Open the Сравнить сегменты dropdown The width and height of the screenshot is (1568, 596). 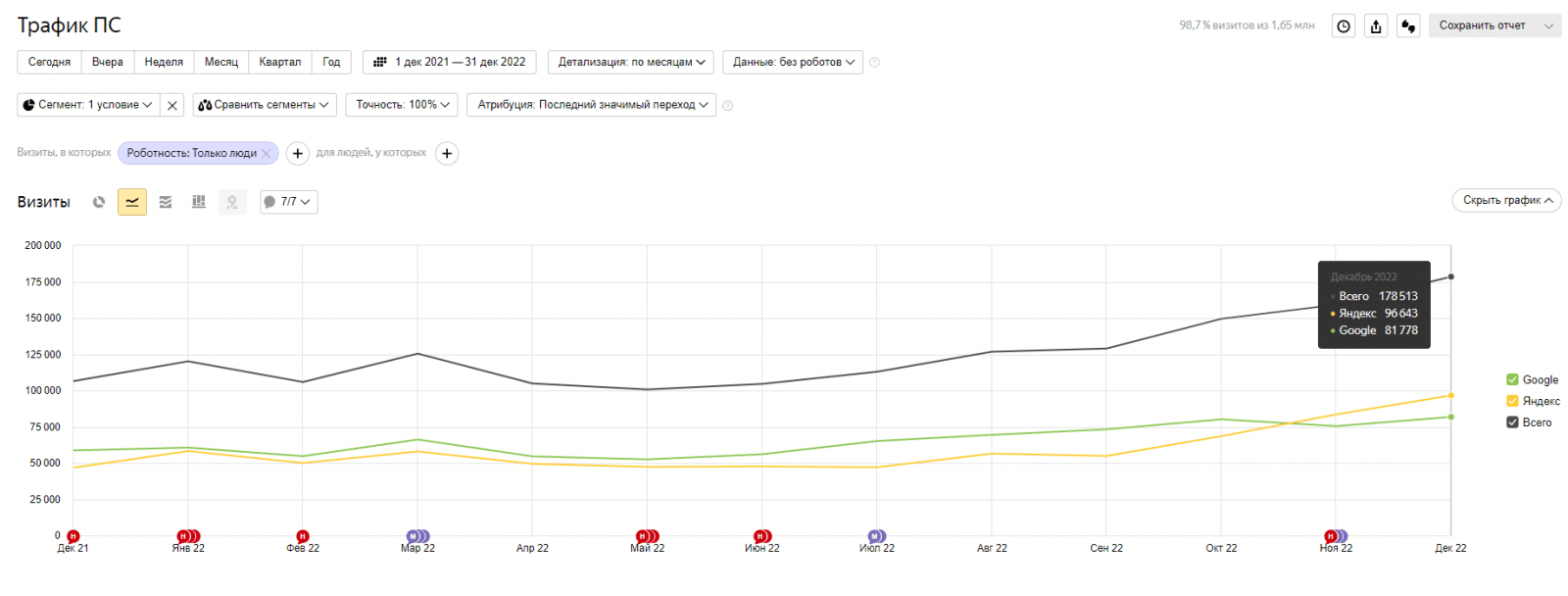(x=265, y=105)
